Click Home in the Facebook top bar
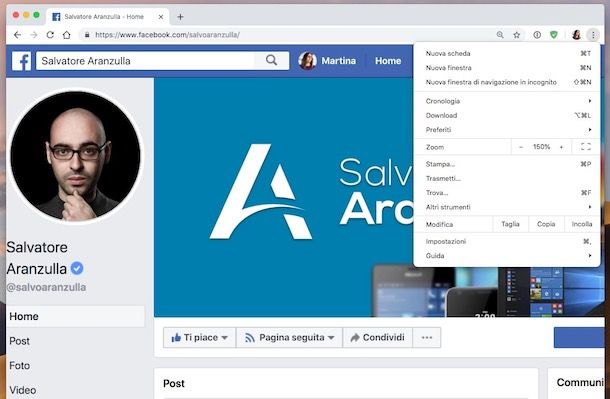 coord(388,61)
